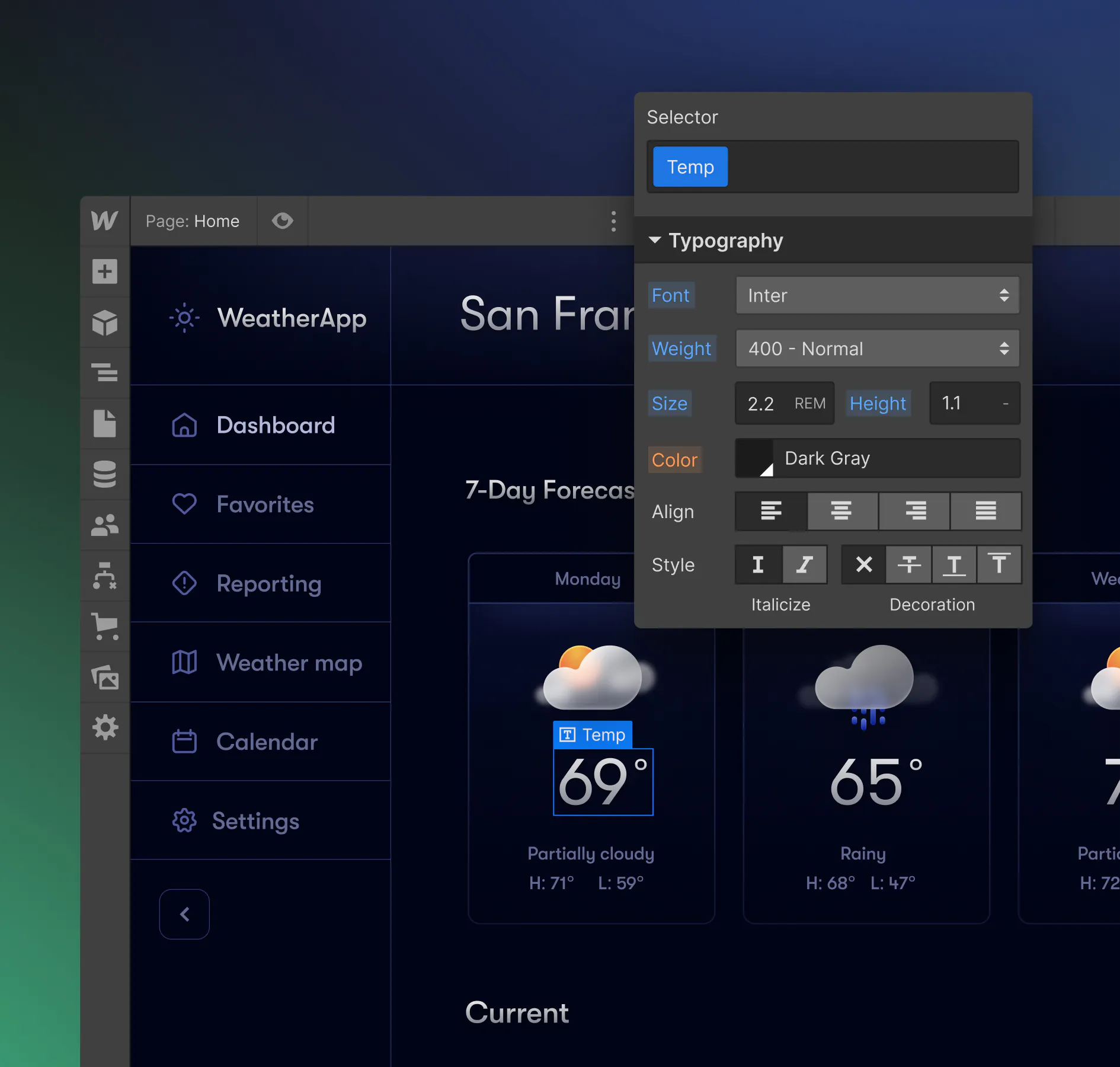
Task: Toggle italic text style
Action: 805,564
